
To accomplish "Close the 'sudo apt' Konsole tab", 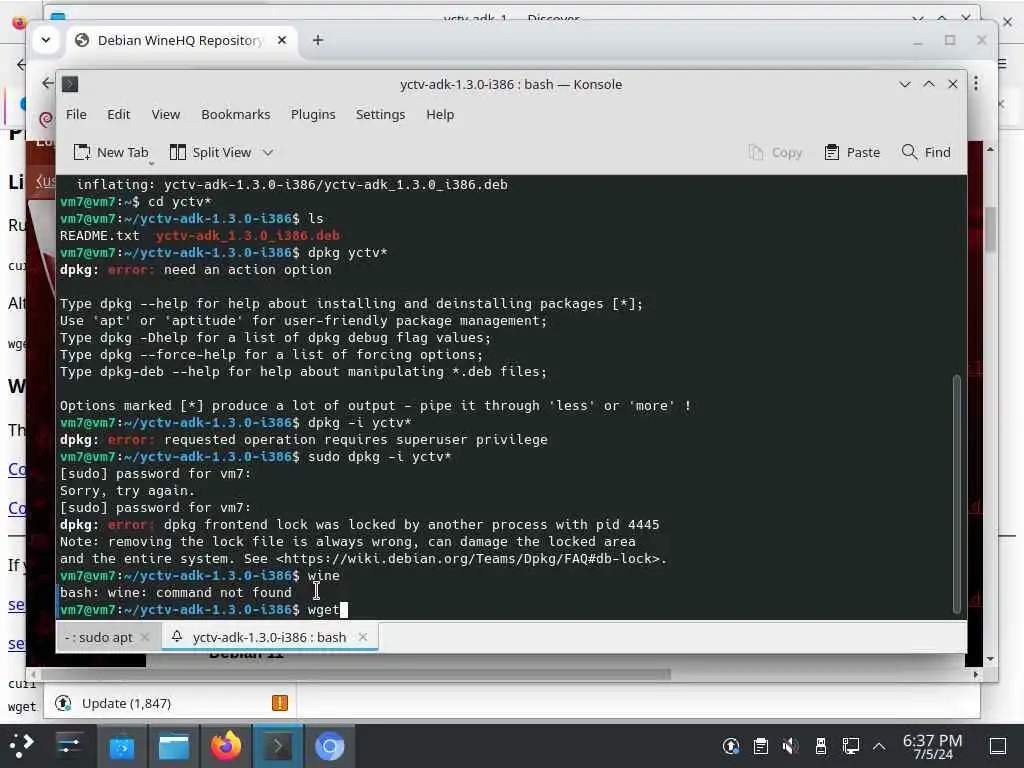I will point(145,637).
